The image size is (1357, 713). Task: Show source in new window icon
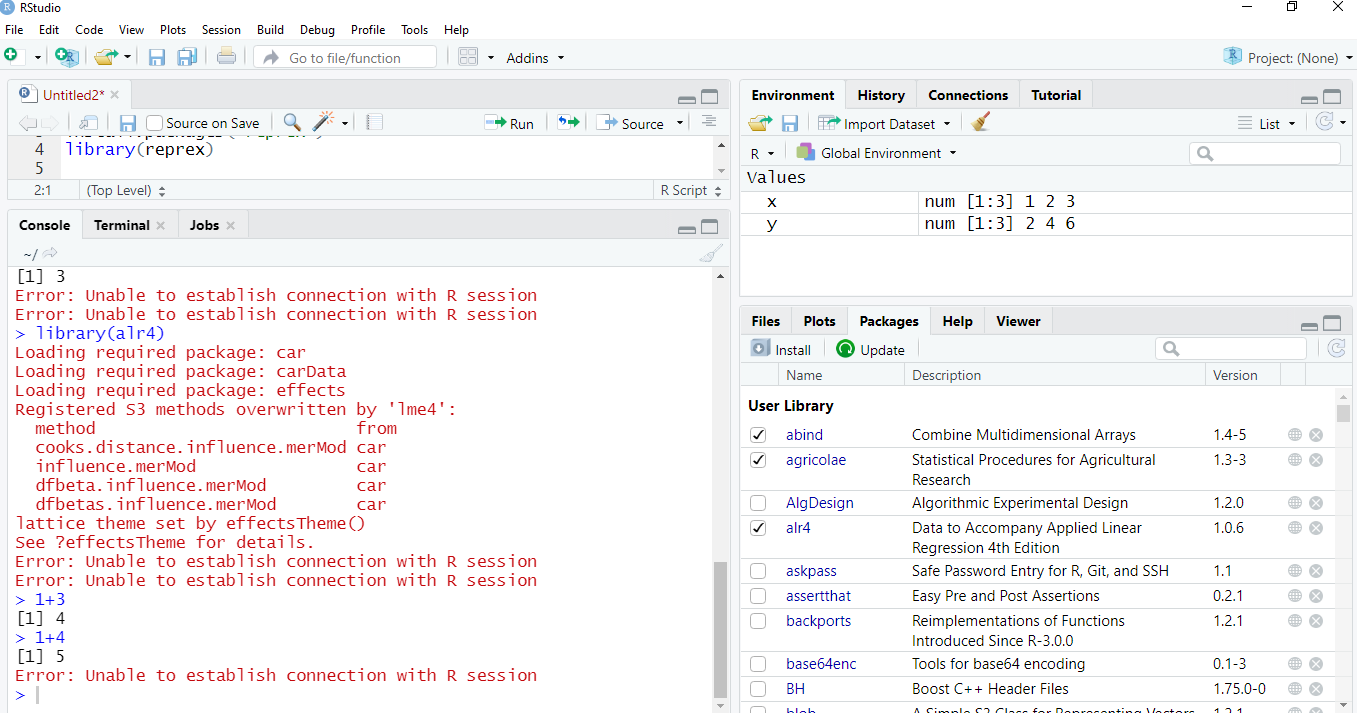[x=88, y=123]
